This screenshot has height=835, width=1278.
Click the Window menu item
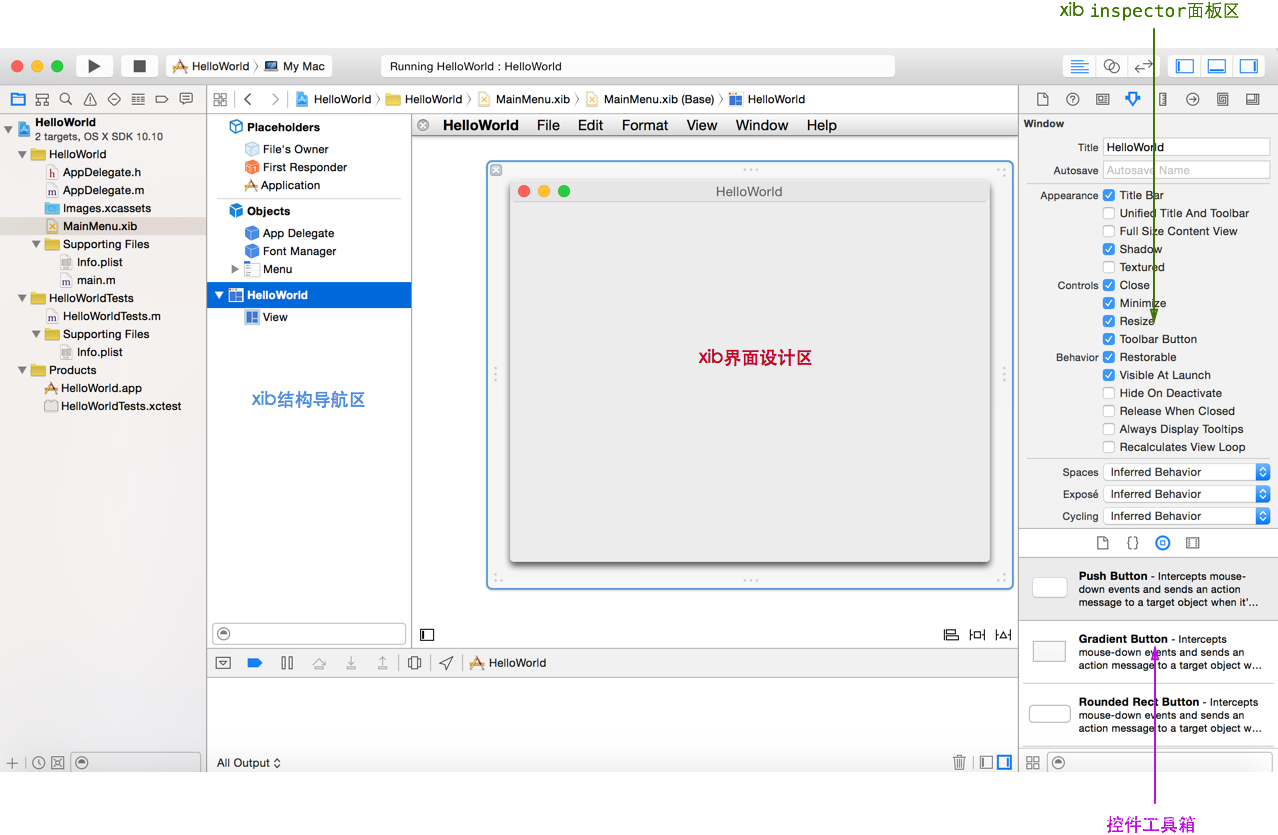[762, 125]
